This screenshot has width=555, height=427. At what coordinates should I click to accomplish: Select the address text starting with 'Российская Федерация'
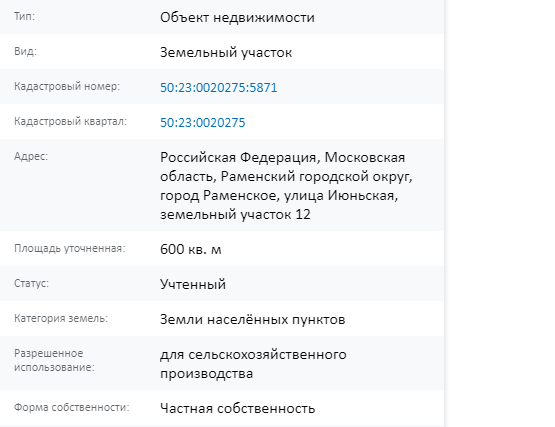point(286,186)
